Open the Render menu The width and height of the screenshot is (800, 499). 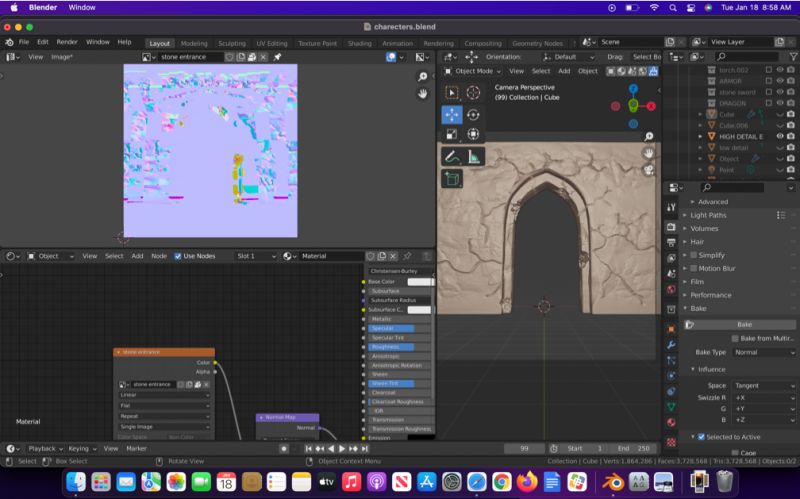67,42
